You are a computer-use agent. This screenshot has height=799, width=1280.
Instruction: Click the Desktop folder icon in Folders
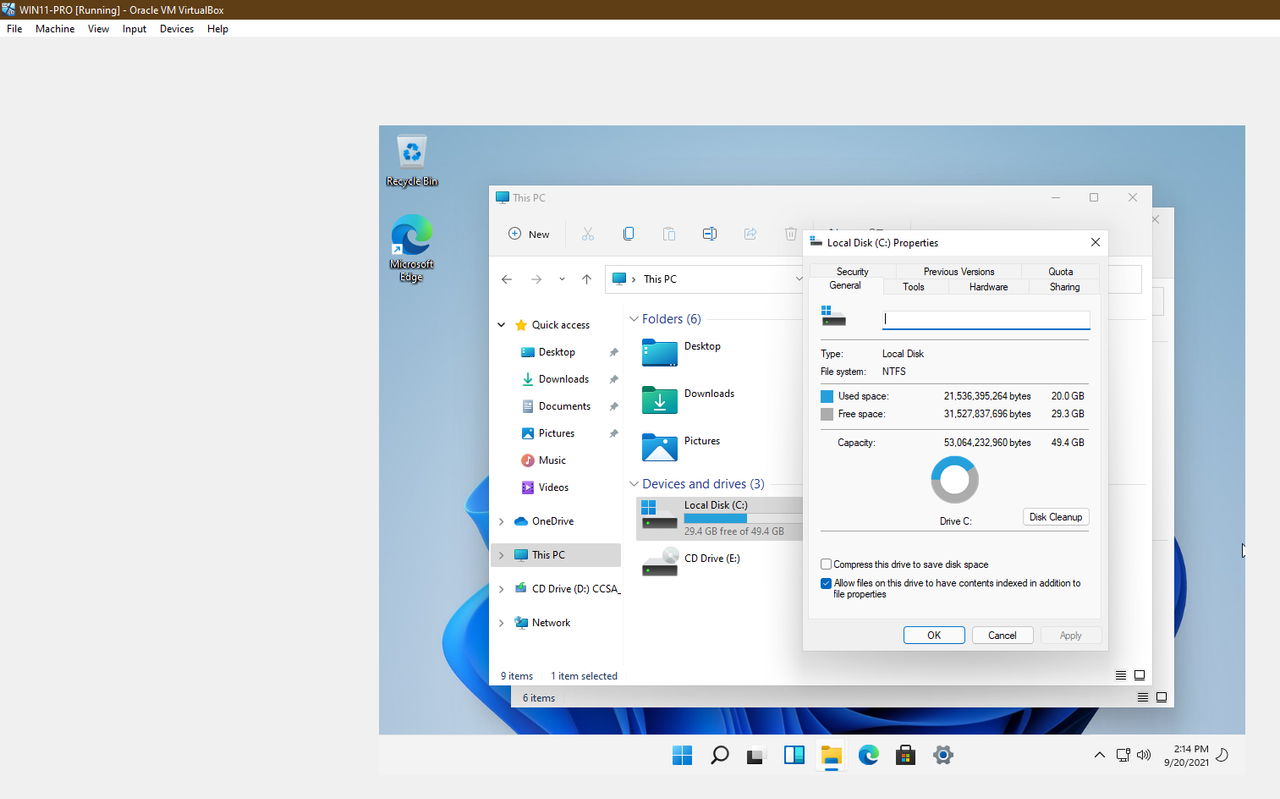pos(660,352)
